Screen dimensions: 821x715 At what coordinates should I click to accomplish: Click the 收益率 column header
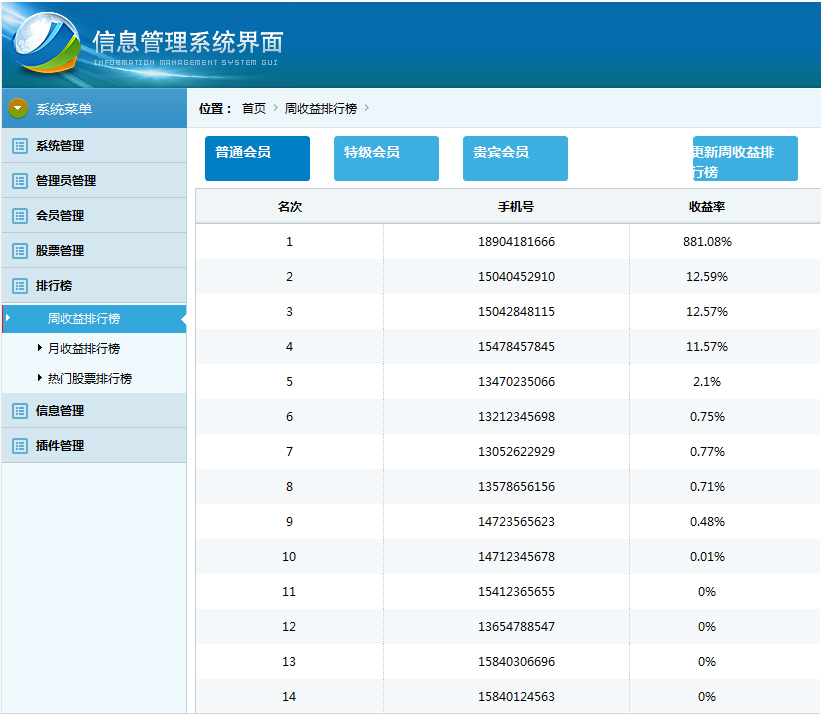[x=706, y=207]
